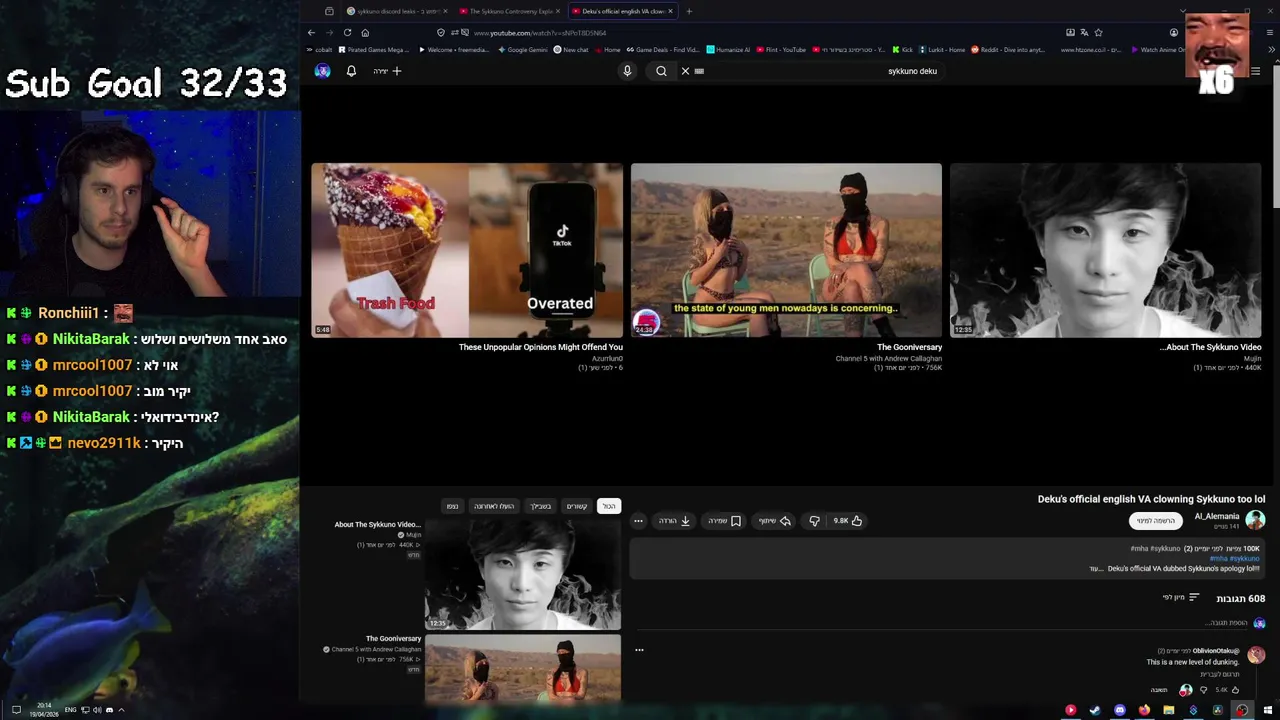Click the taskbar volume speaker icon

pos(97,710)
